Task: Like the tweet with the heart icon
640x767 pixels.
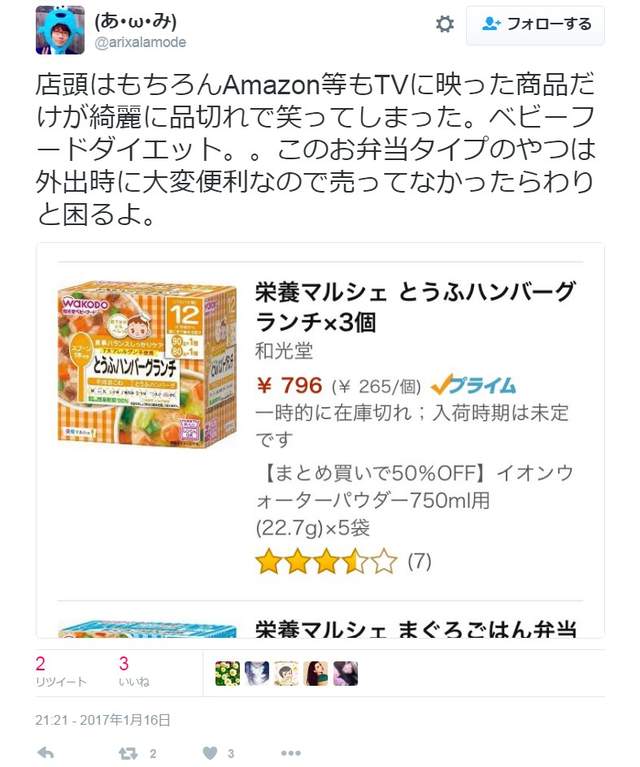Action: pos(210,753)
